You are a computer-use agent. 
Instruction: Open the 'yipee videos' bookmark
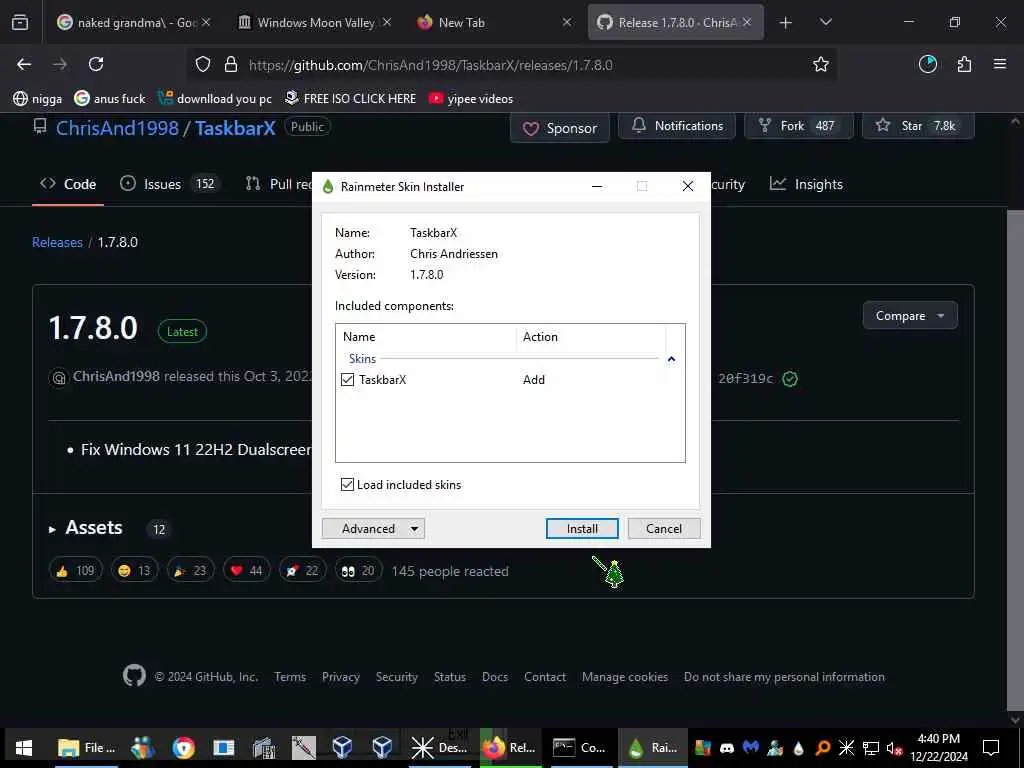tap(471, 99)
